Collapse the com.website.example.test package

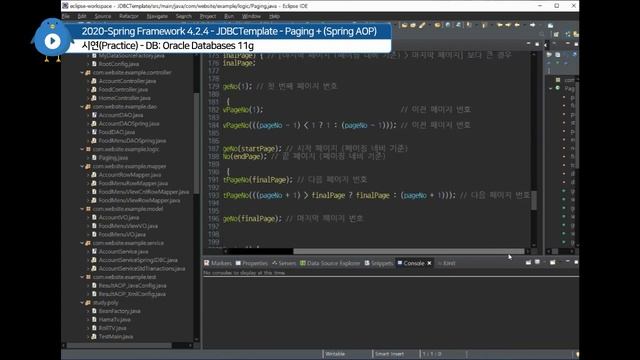point(82,277)
